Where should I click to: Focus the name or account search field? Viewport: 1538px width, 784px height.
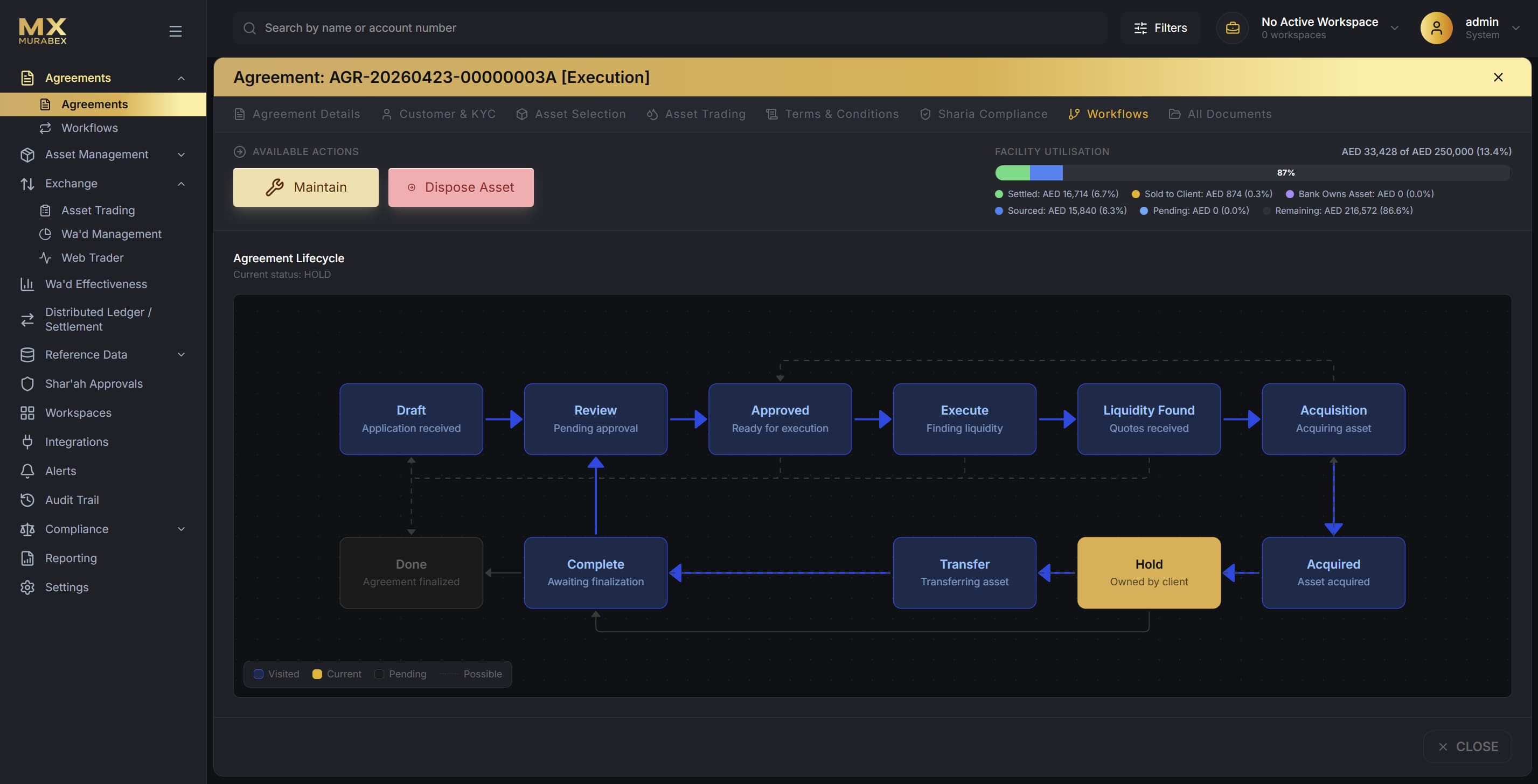[x=670, y=28]
